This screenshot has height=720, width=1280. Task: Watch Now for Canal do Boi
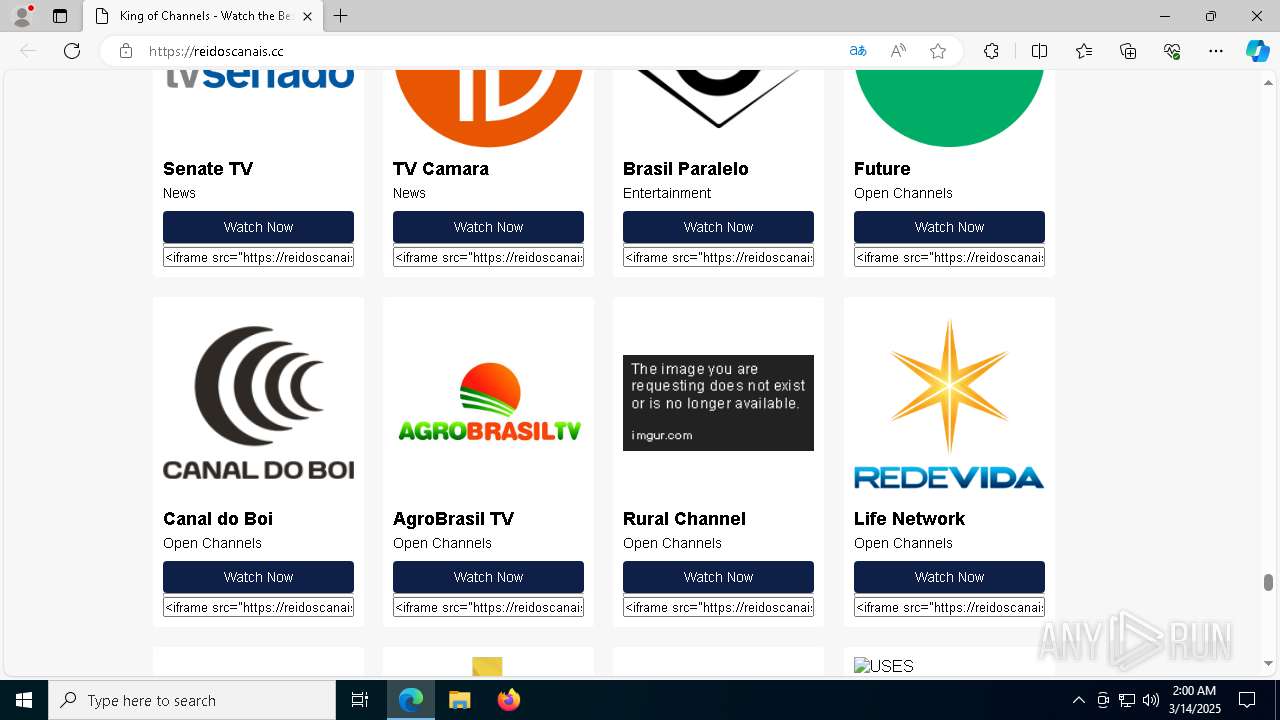pos(258,577)
